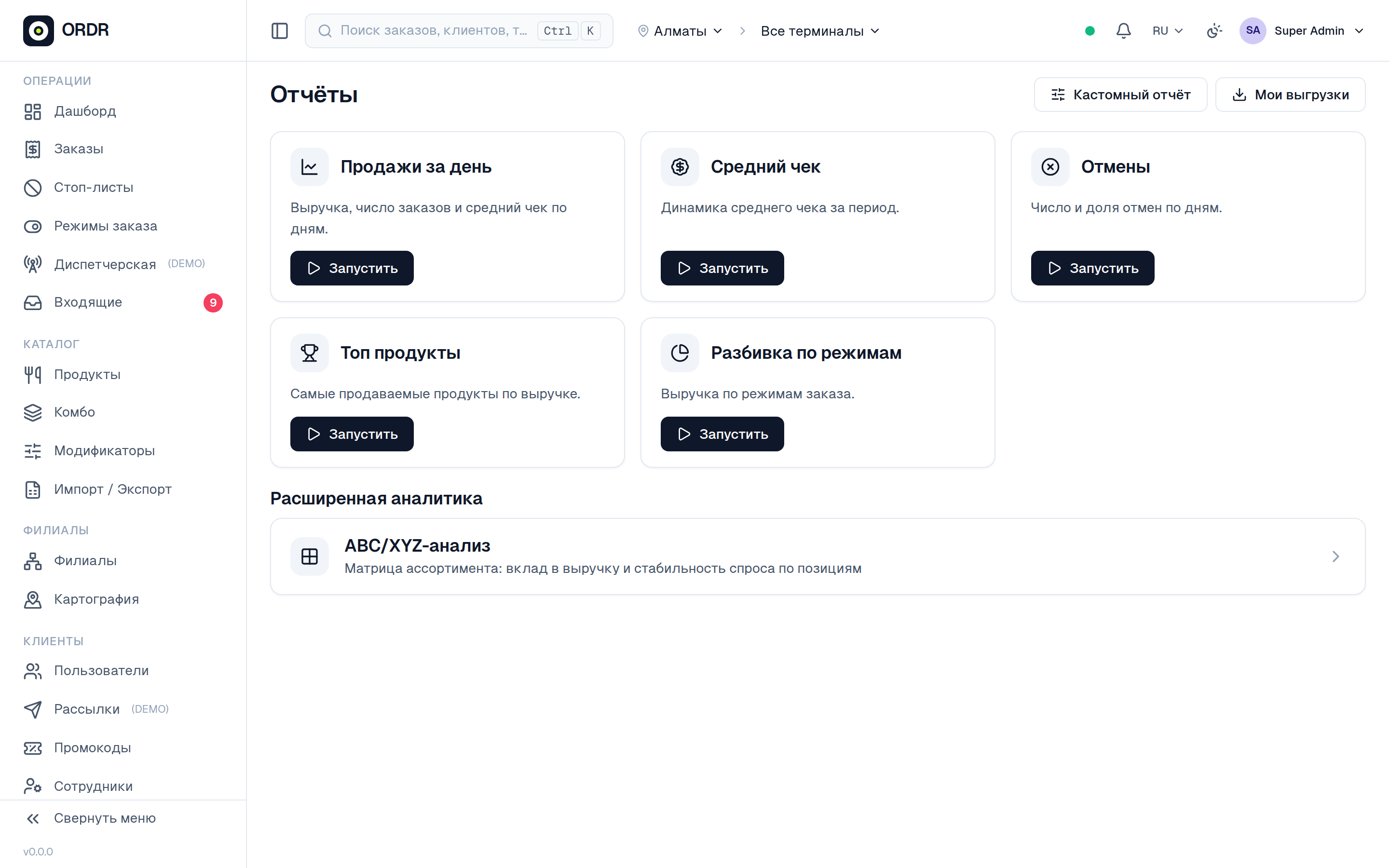Click SA user avatar
The width and height of the screenshot is (1389, 868).
pos(1253,31)
